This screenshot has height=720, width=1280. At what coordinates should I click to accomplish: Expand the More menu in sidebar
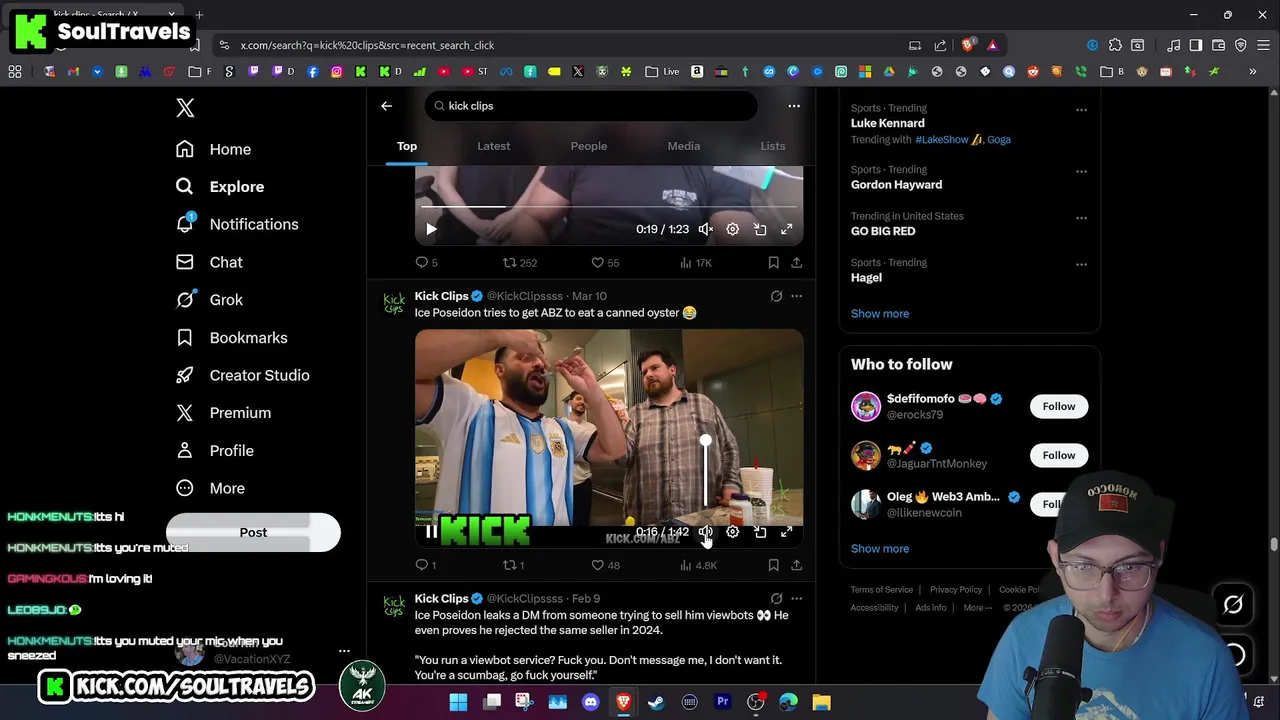click(x=210, y=488)
